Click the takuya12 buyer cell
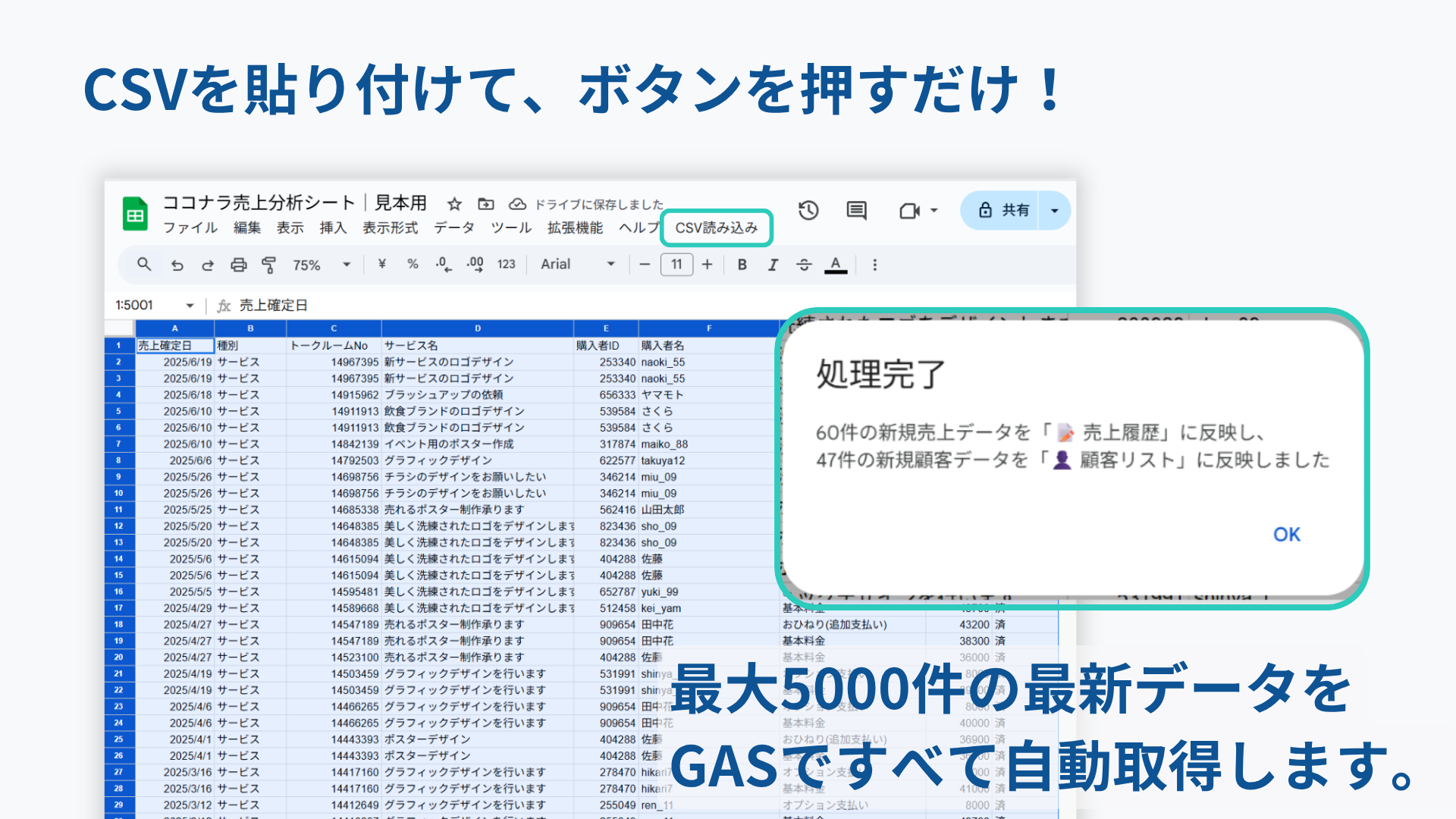Viewport: 1456px width, 819px height. [x=709, y=460]
